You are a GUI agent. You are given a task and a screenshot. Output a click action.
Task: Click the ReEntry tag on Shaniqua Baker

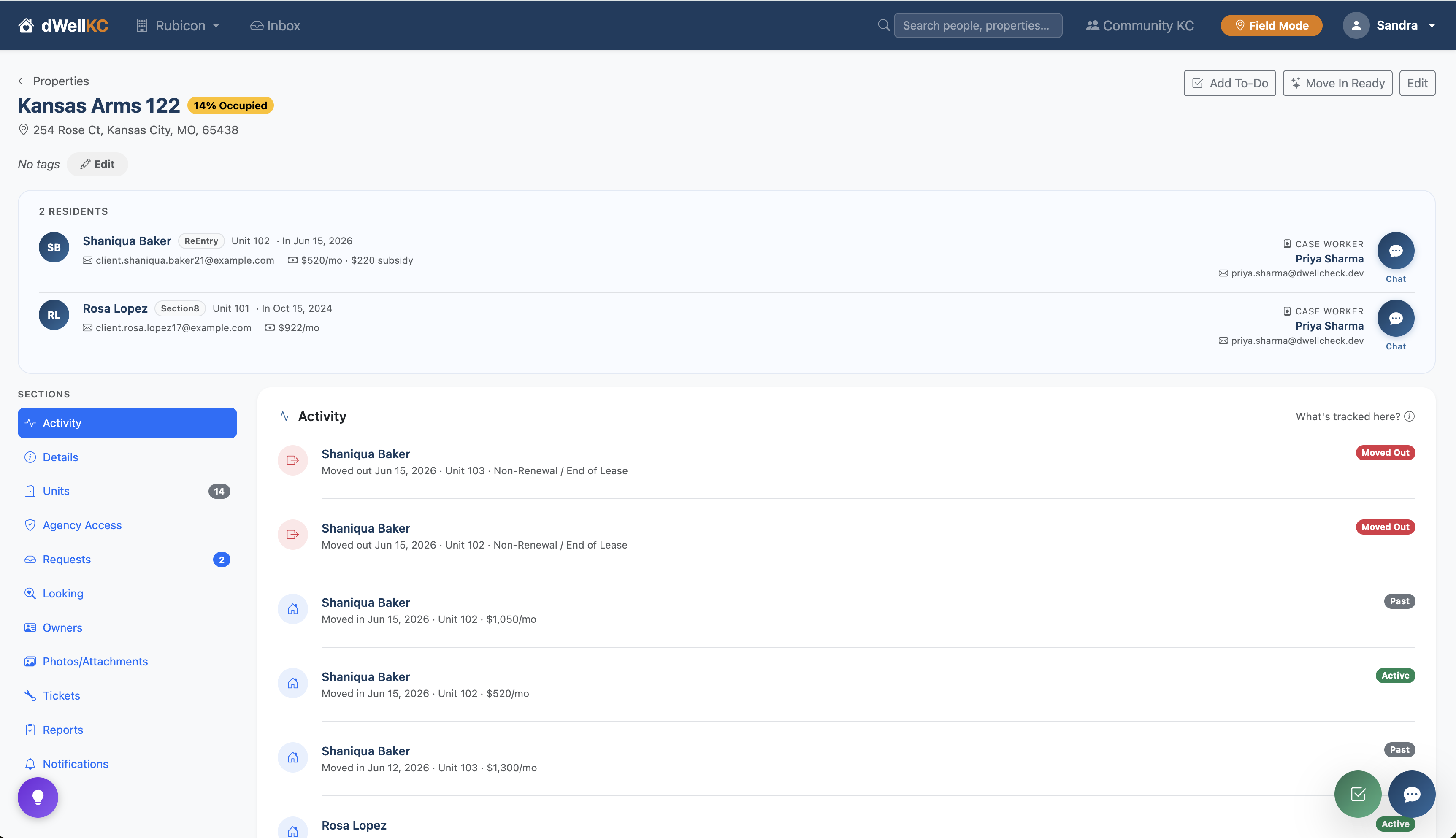pos(201,241)
